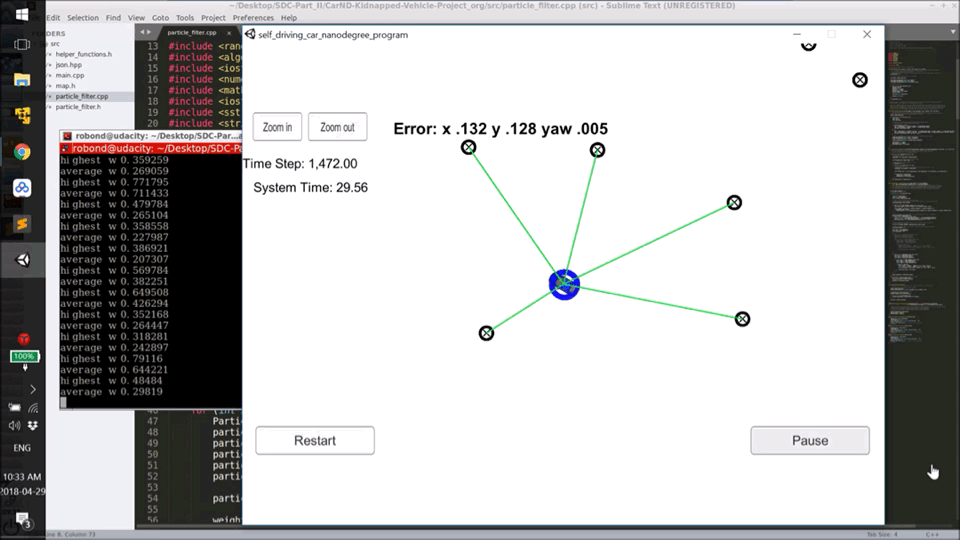This screenshot has height=540, width=960.
Task: Open the Goto menu in Sublime Text
Action: click(x=160, y=18)
